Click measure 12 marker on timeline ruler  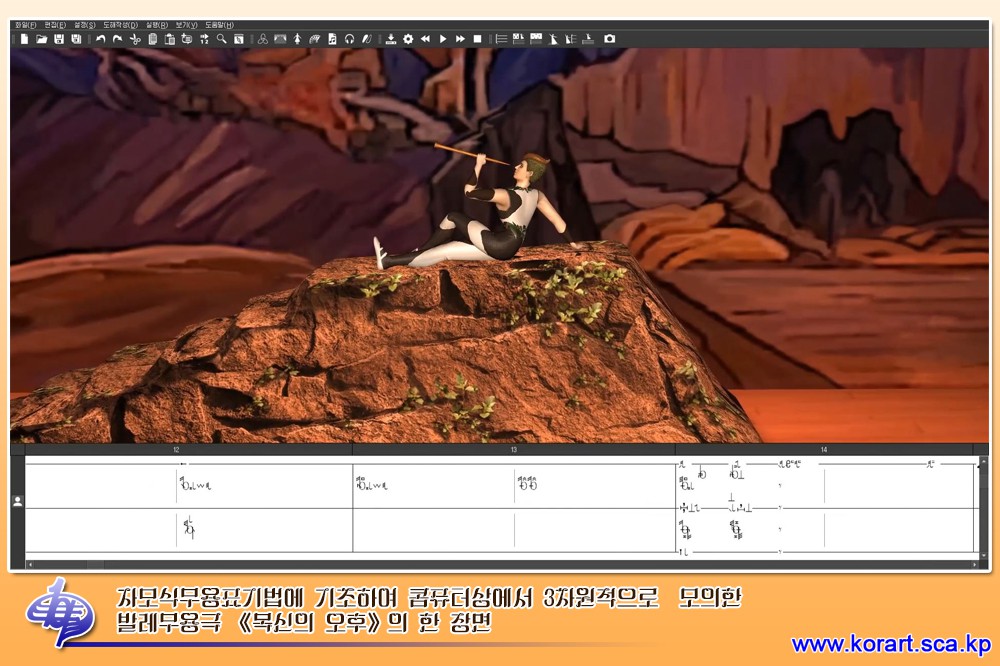(176, 450)
